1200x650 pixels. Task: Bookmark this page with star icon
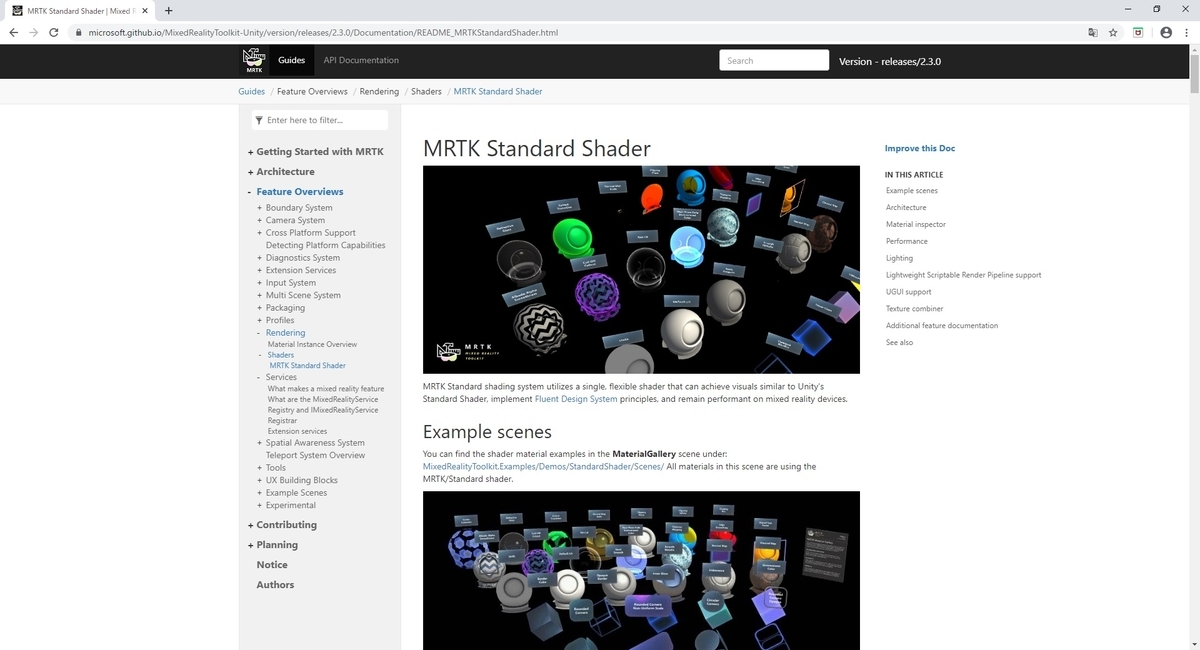(x=1113, y=32)
